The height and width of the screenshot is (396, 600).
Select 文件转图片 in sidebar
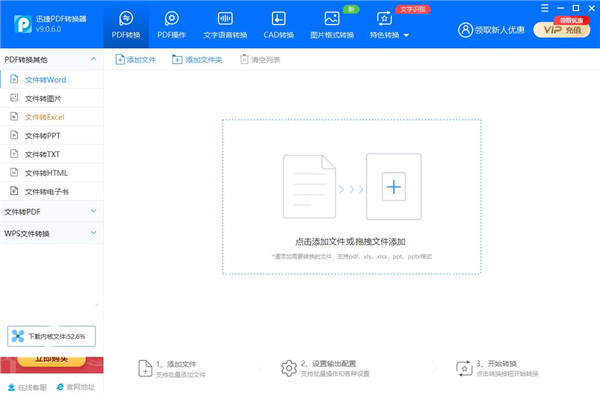click(x=52, y=98)
